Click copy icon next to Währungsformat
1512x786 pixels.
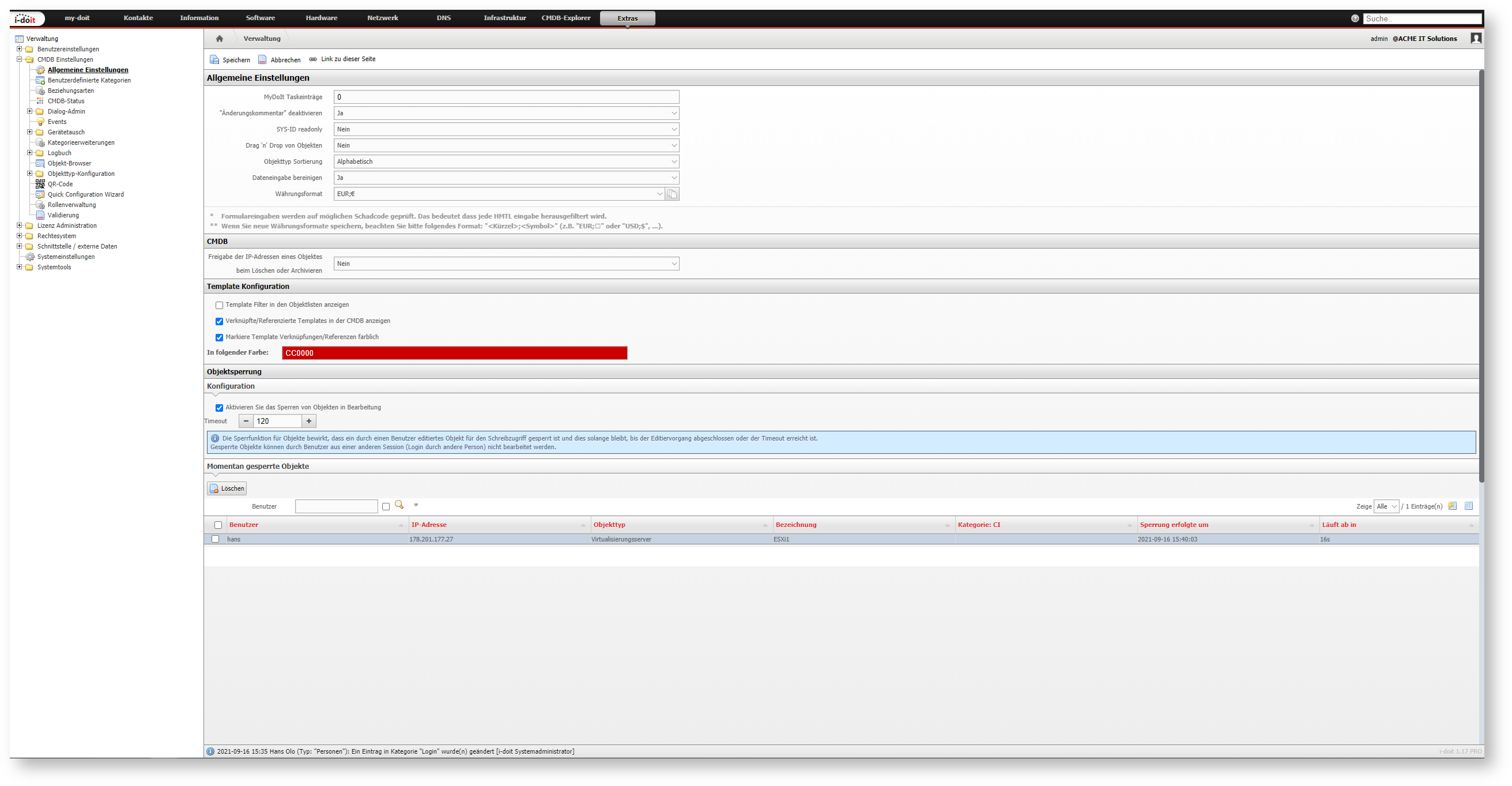pos(673,194)
